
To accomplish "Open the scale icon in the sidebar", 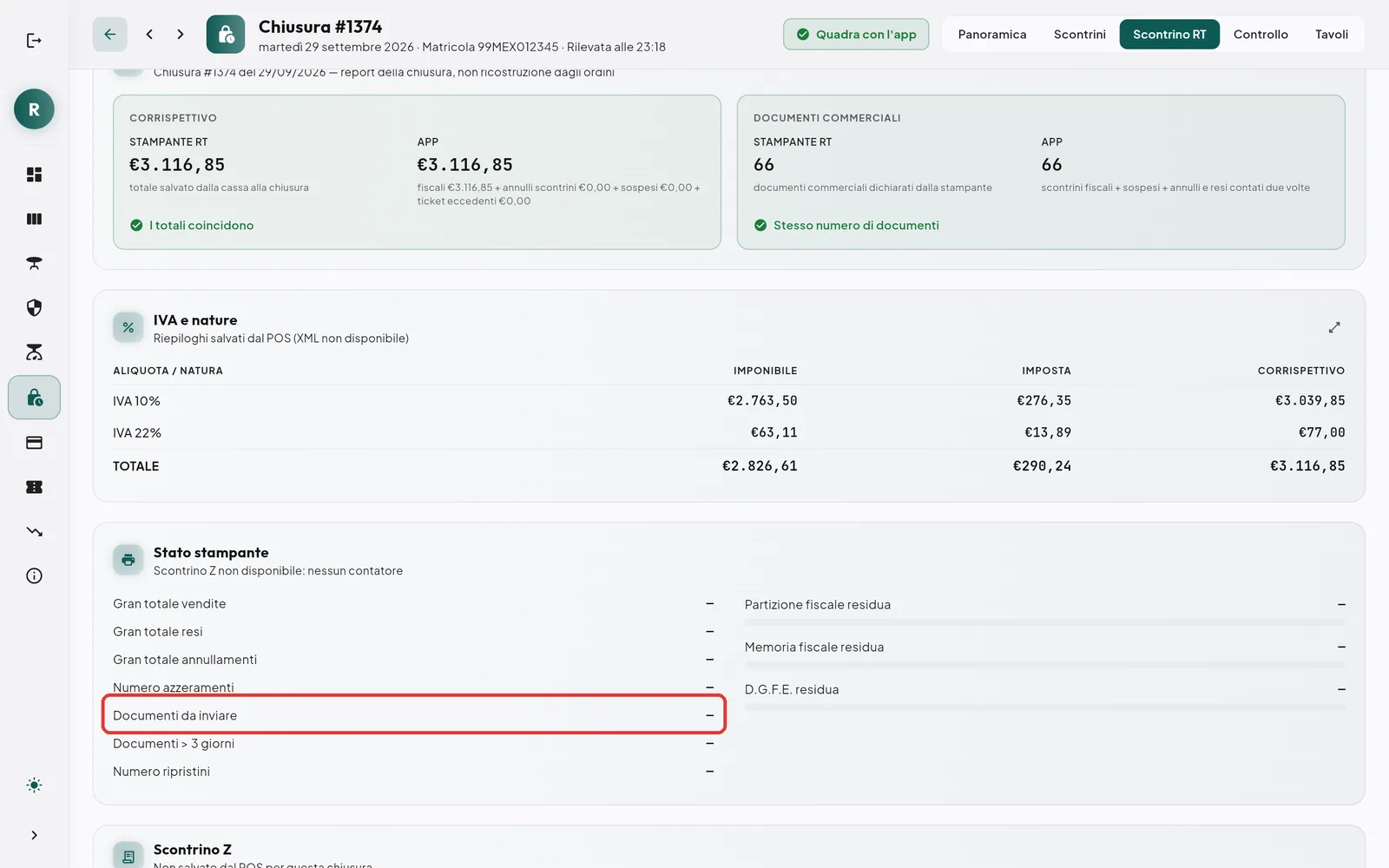I will [34, 352].
